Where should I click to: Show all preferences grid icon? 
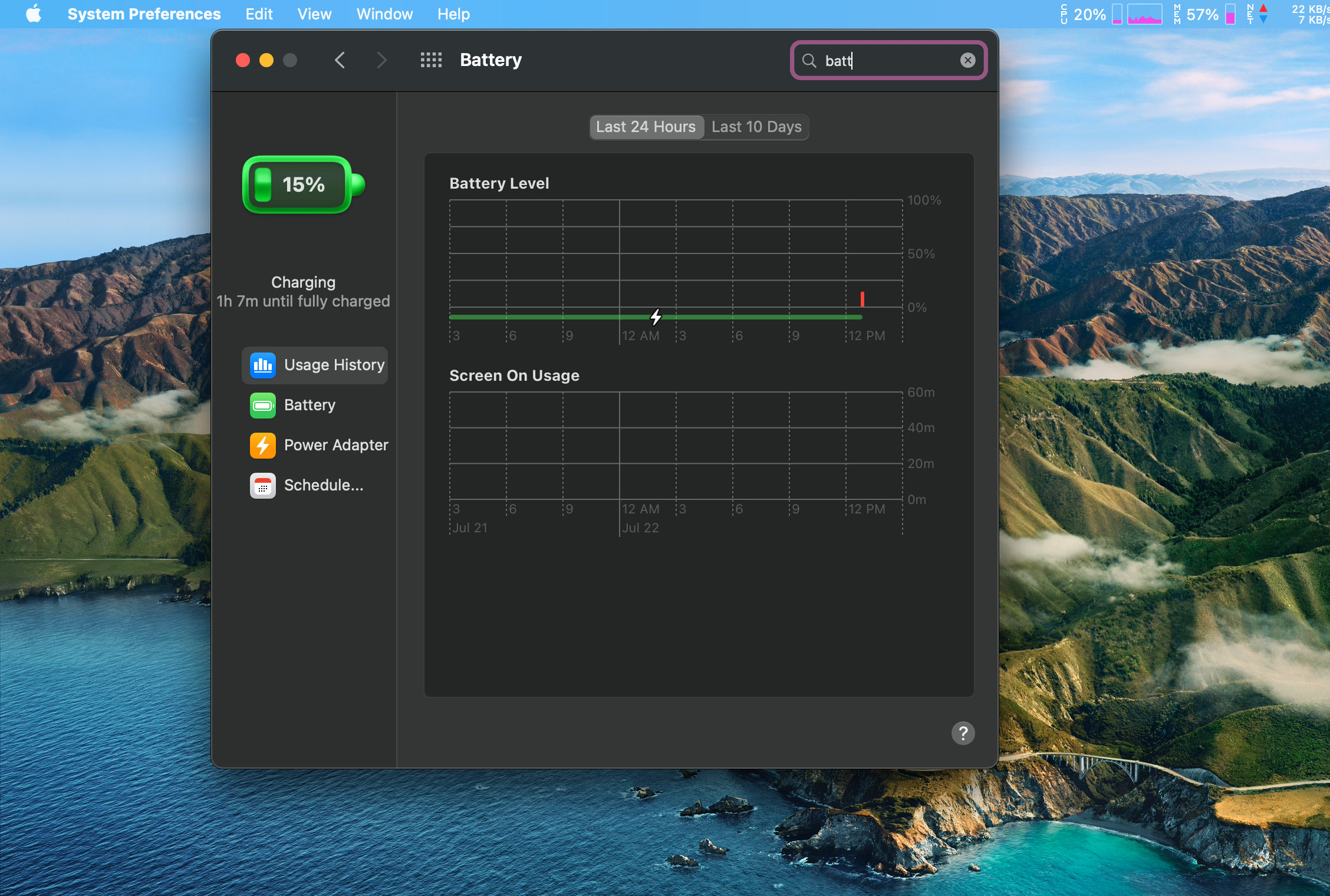431,60
